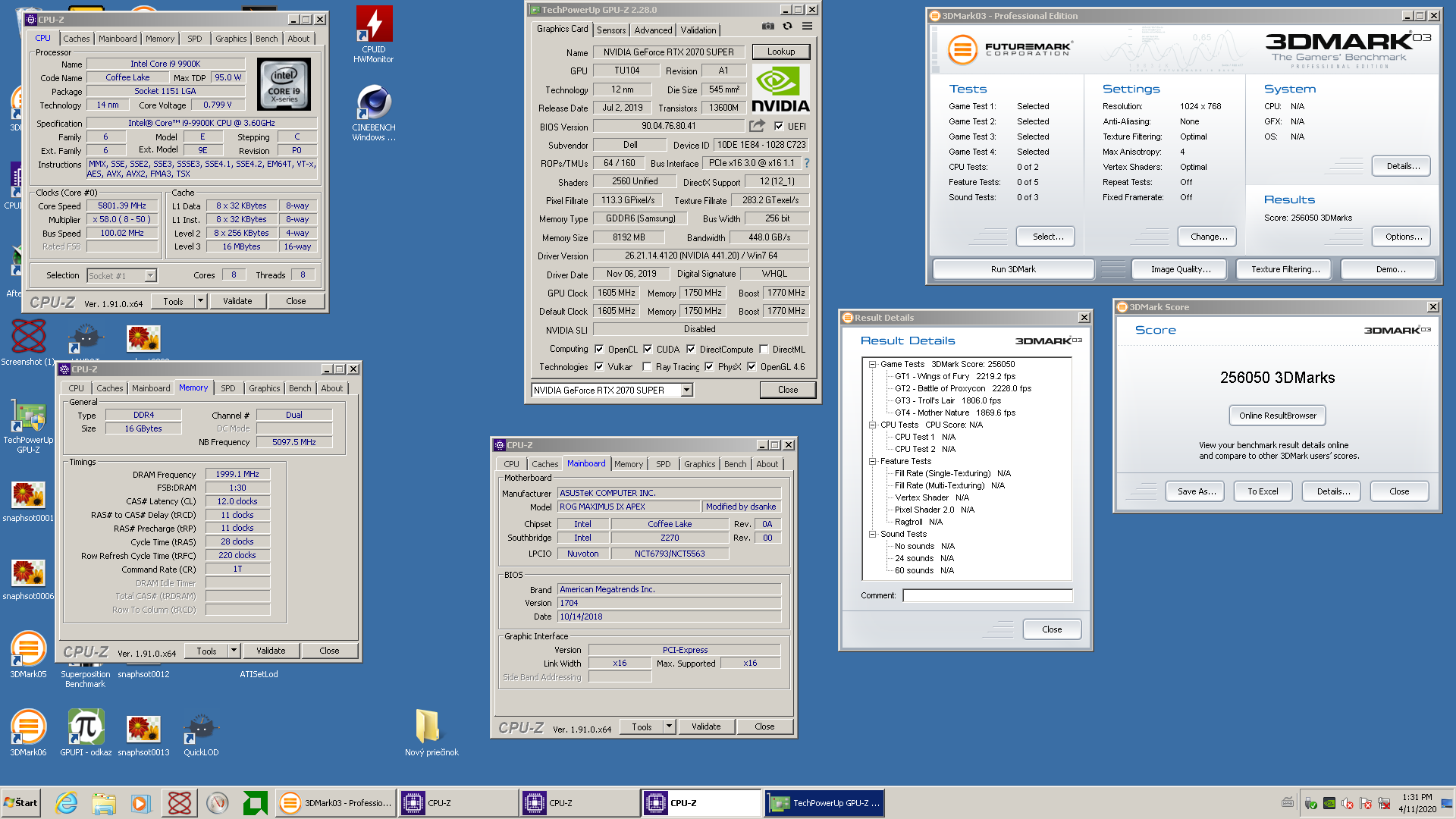Open the Nový priečinok folder
1456x819 pixels.
coord(431,733)
